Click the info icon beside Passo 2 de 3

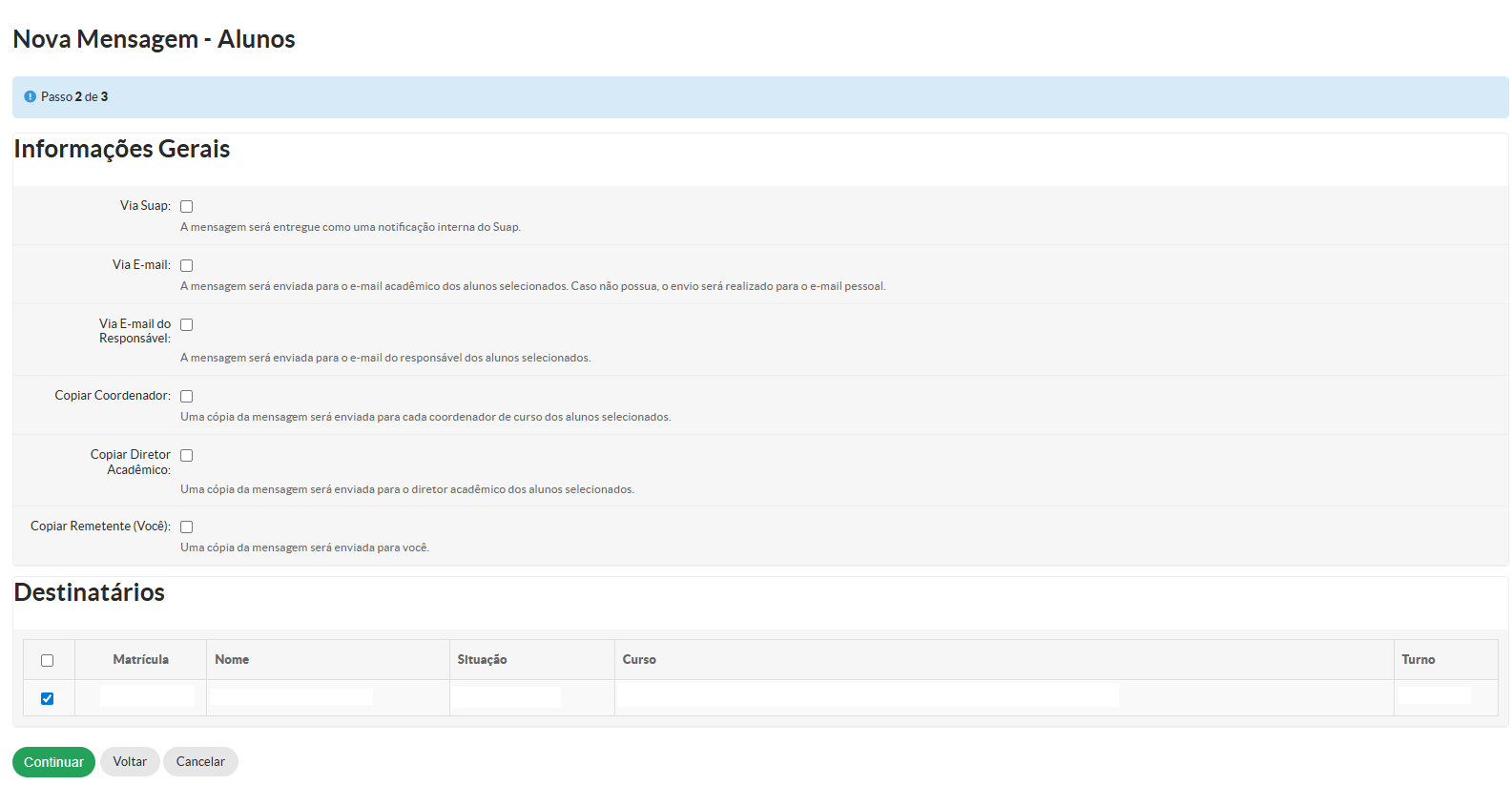point(30,96)
